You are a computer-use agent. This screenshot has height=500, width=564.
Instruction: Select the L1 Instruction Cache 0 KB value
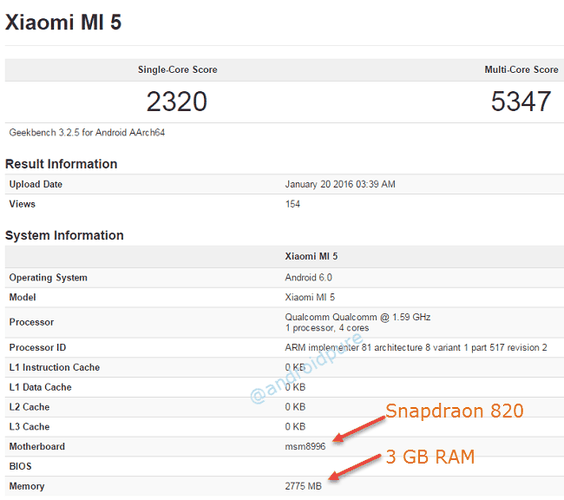[295, 367]
